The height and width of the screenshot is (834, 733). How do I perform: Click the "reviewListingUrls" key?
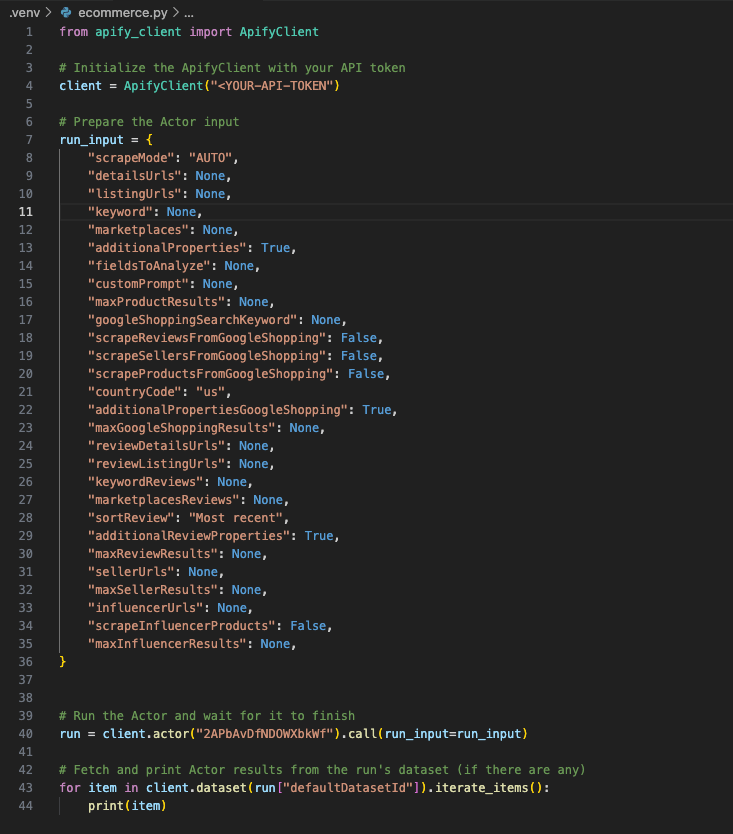[x=157, y=464]
